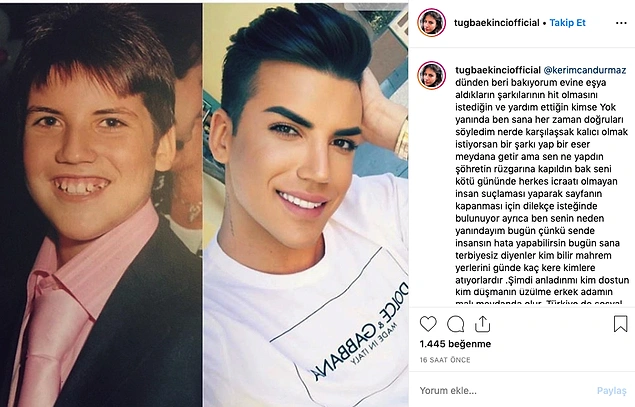
Task: Click header profile avatar picture
Action: 432,23
